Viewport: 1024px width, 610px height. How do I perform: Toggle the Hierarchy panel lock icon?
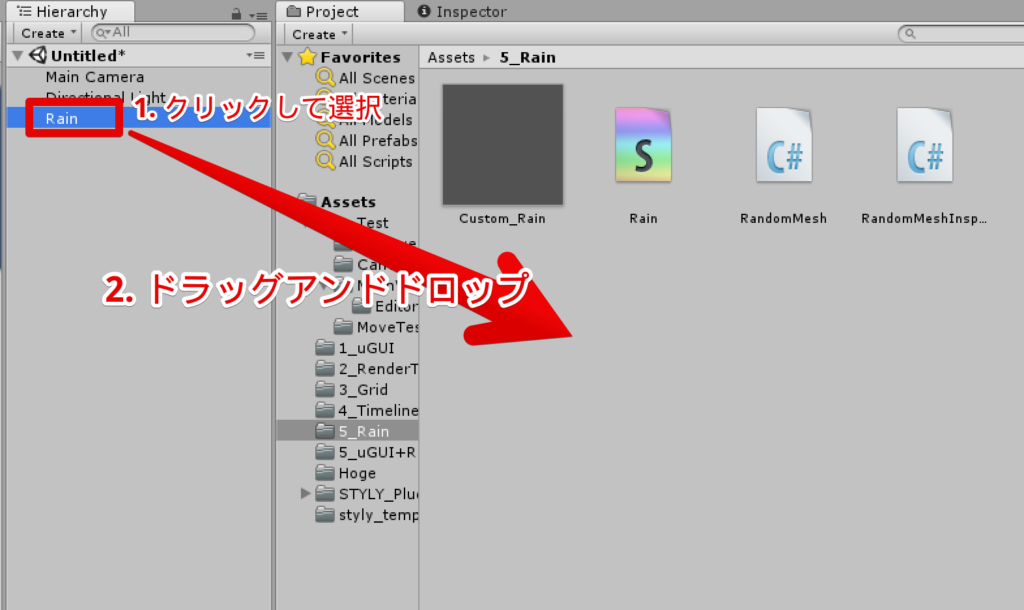236,14
